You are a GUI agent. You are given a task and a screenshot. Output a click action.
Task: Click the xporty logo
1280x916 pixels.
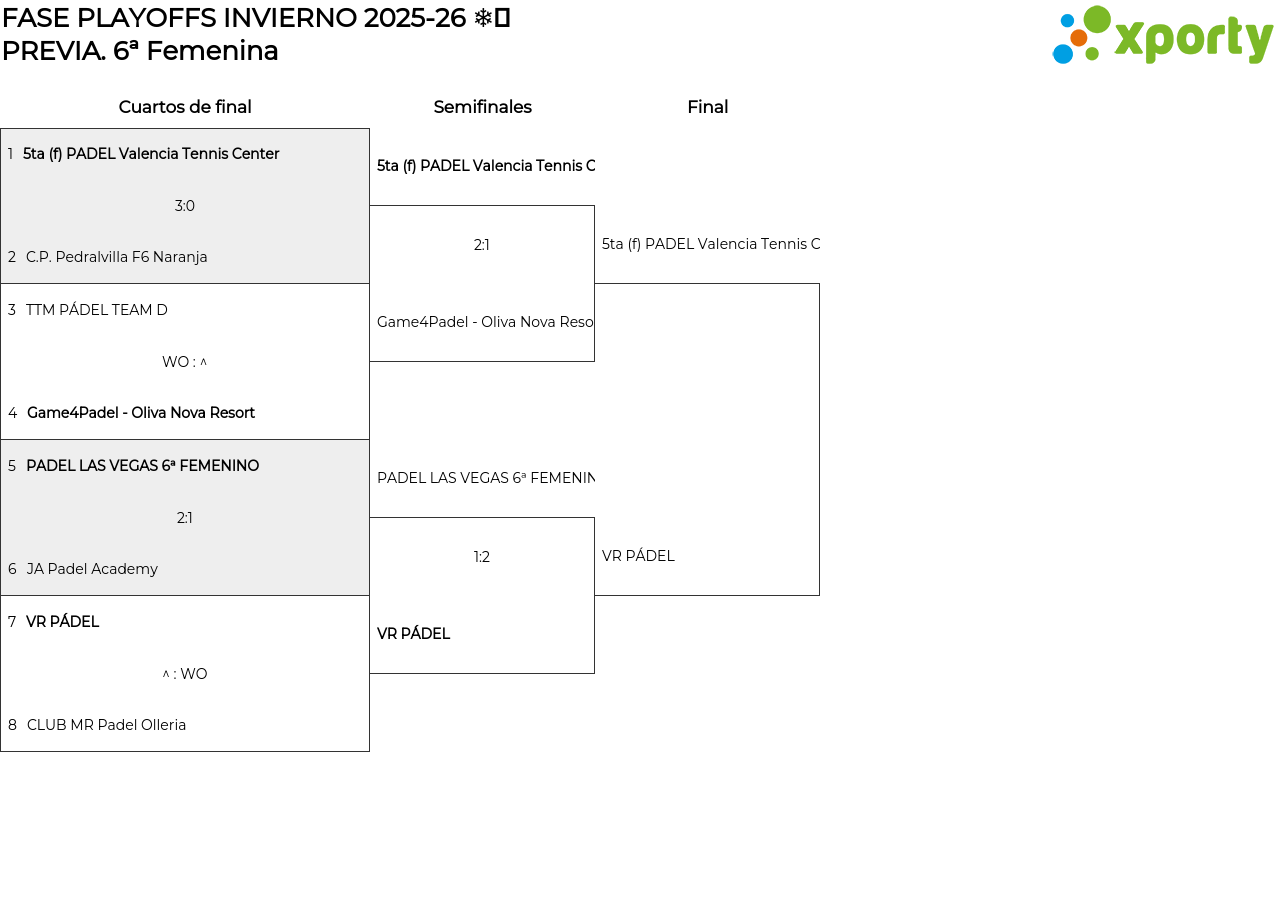pyautogui.click(x=1162, y=36)
